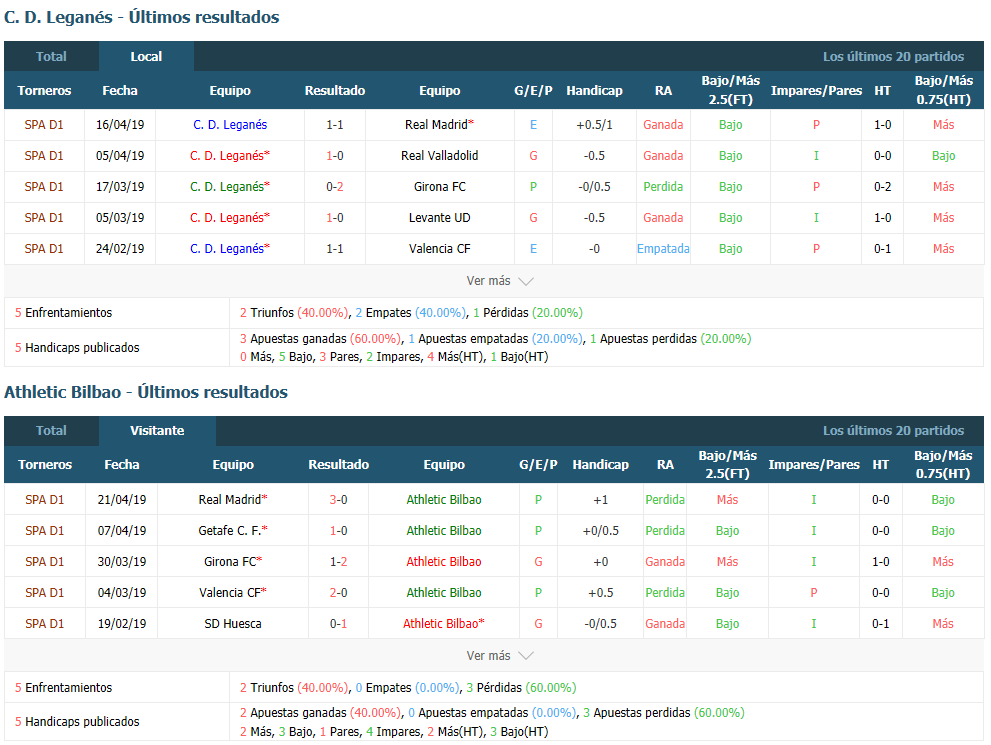
Task: Open Levante UD team link
Action: (439, 217)
